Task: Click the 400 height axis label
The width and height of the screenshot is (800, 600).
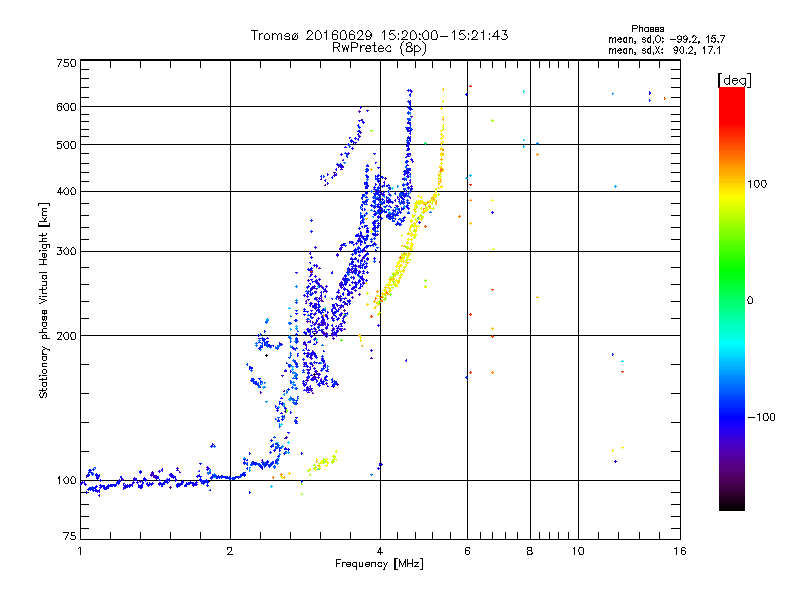Action: [66, 191]
